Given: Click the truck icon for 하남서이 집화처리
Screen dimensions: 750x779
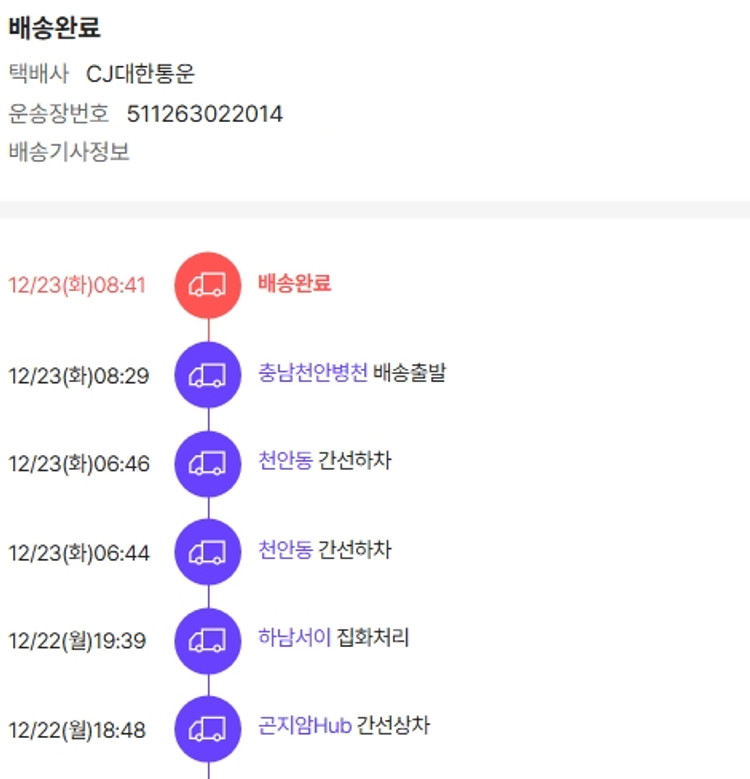Looking at the screenshot, I should click(208, 640).
